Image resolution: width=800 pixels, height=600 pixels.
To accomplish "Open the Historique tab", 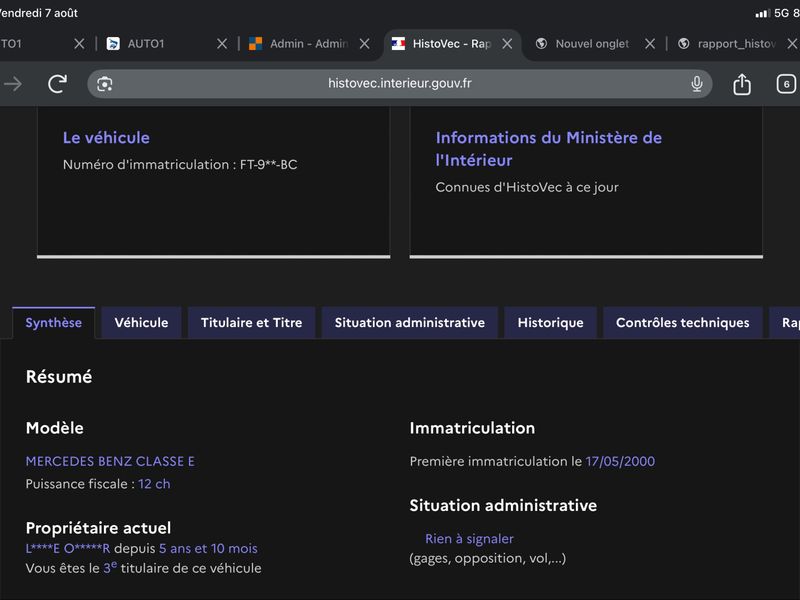I will (x=551, y=322).
